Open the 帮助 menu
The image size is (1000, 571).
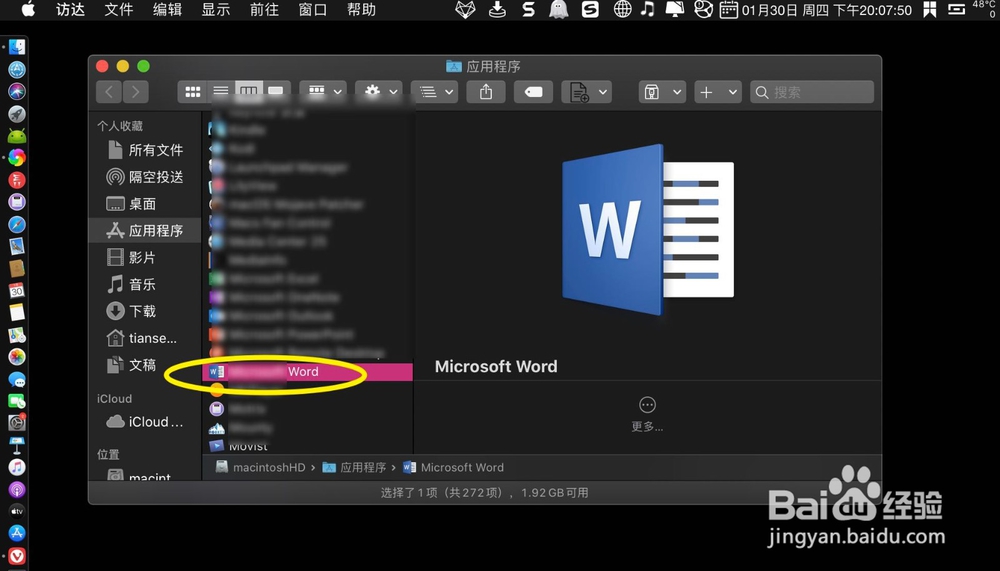click(x=361, y=10)
